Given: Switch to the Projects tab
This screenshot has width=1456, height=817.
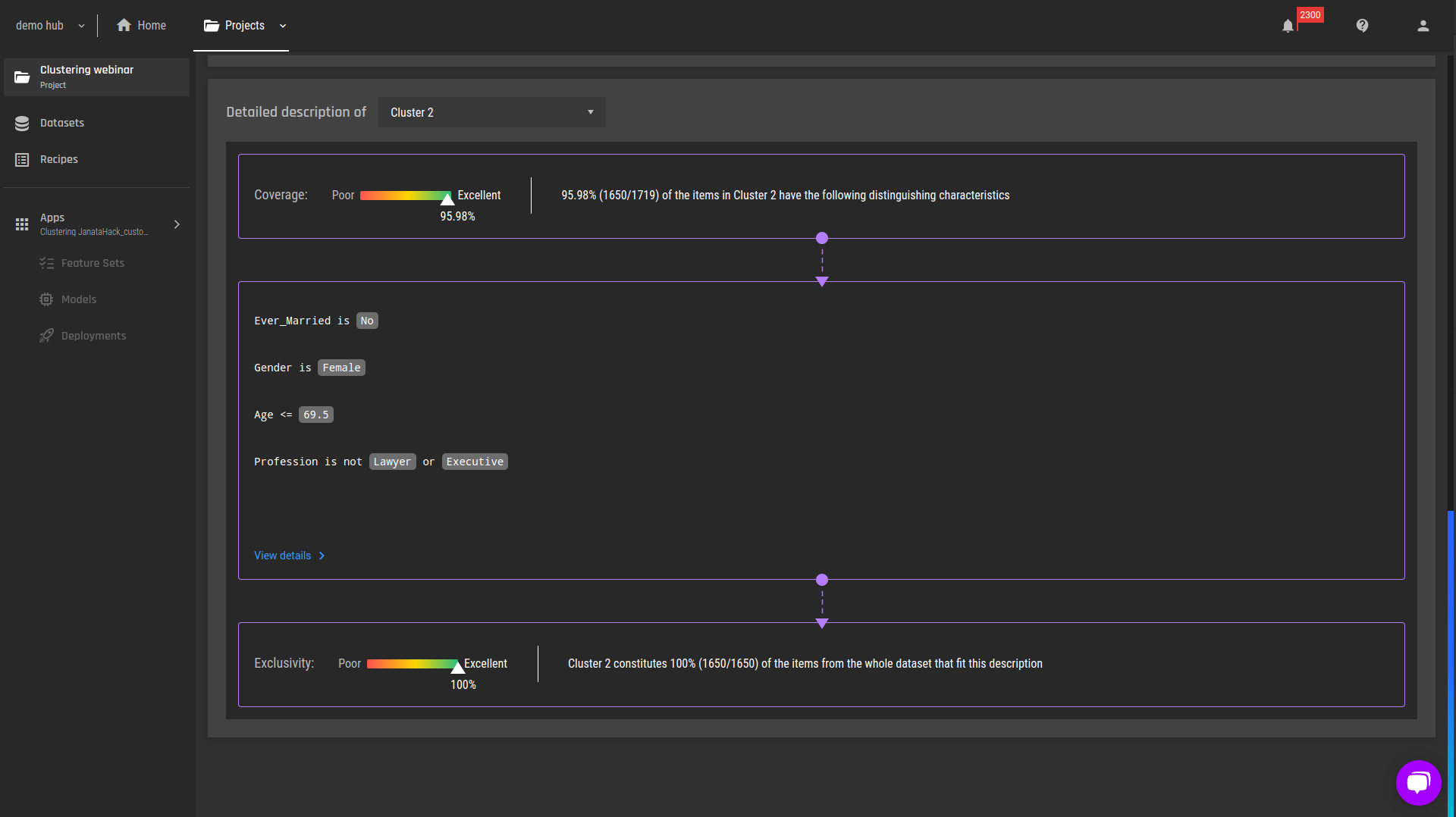Looking at the screenshot, I should (241, 26).
